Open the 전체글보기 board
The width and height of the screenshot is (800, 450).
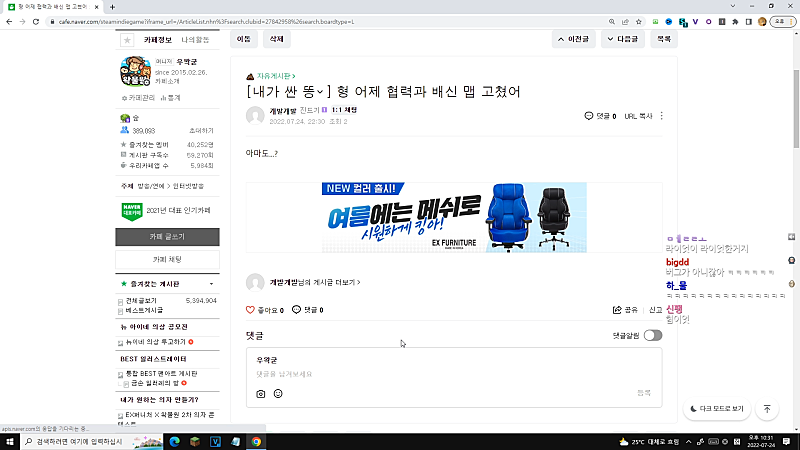pos(141,301)
